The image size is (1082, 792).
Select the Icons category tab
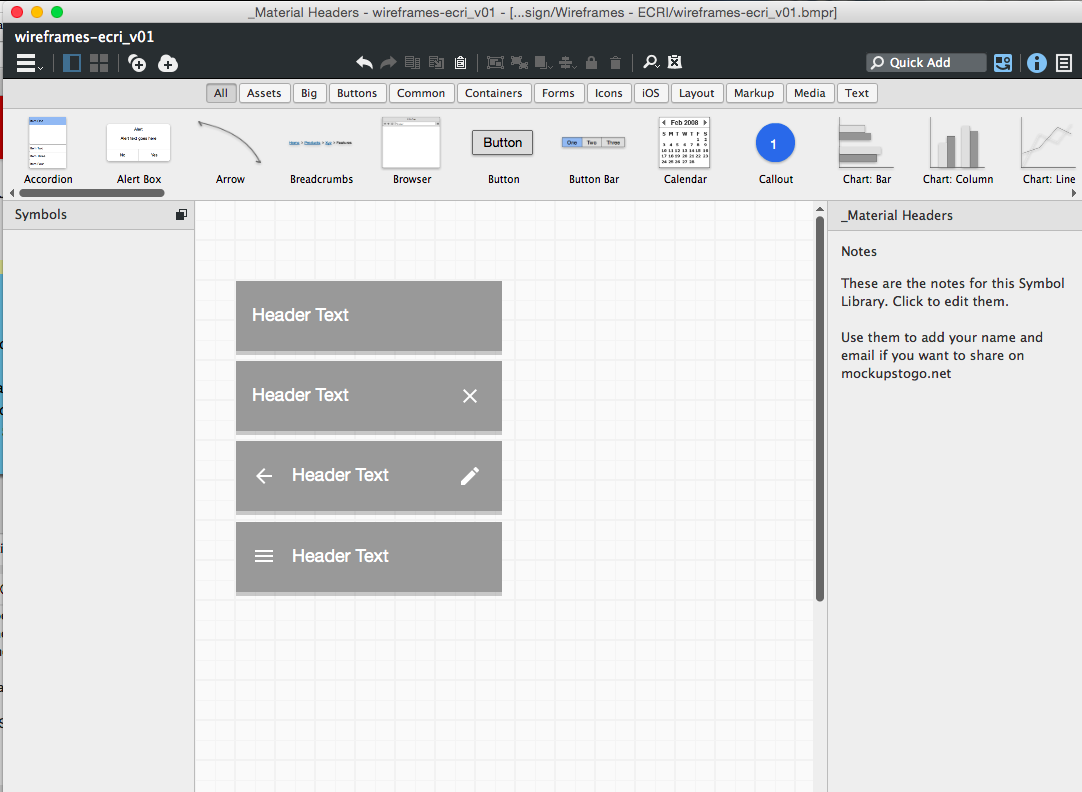pyautogui.click(x=609, y=93)
